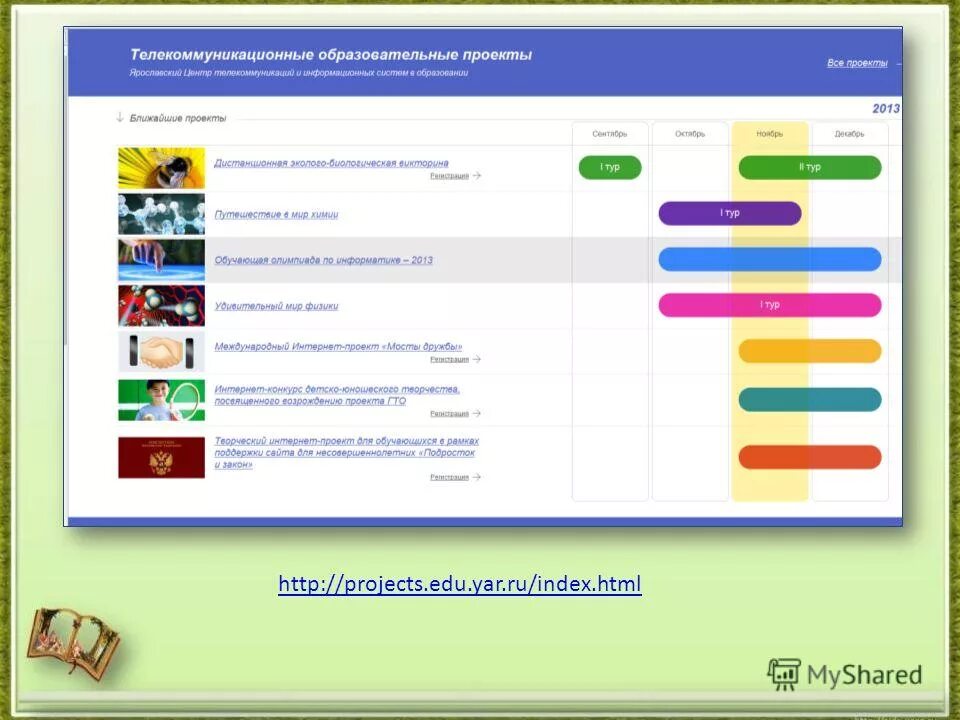Open the 'Мосты дружбы' international project link
Screen dimensions: 960x720
coord(338,347)
